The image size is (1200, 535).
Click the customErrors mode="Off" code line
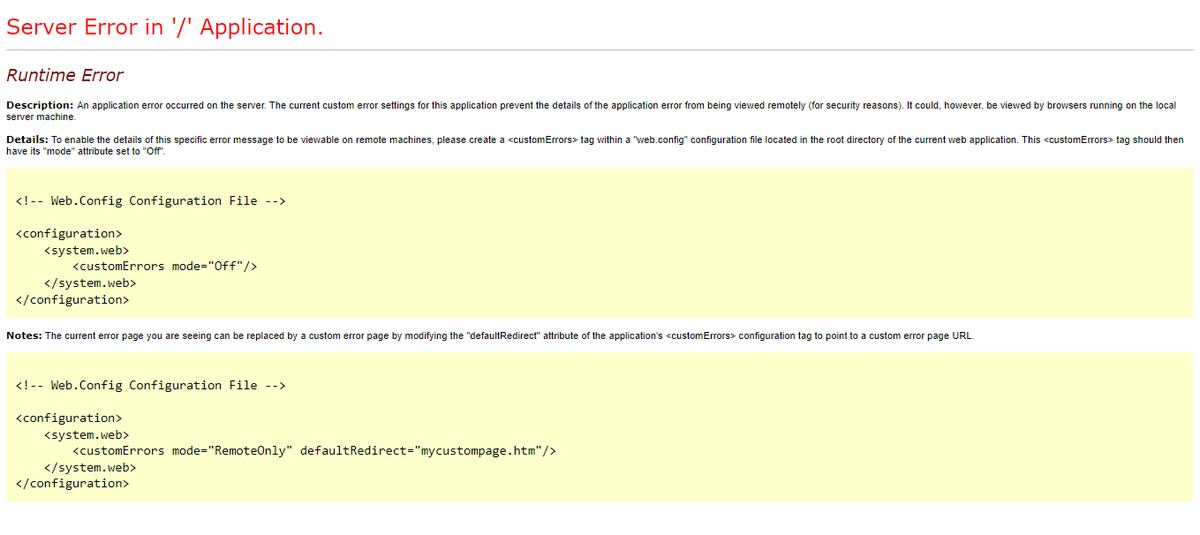(166, 267)
